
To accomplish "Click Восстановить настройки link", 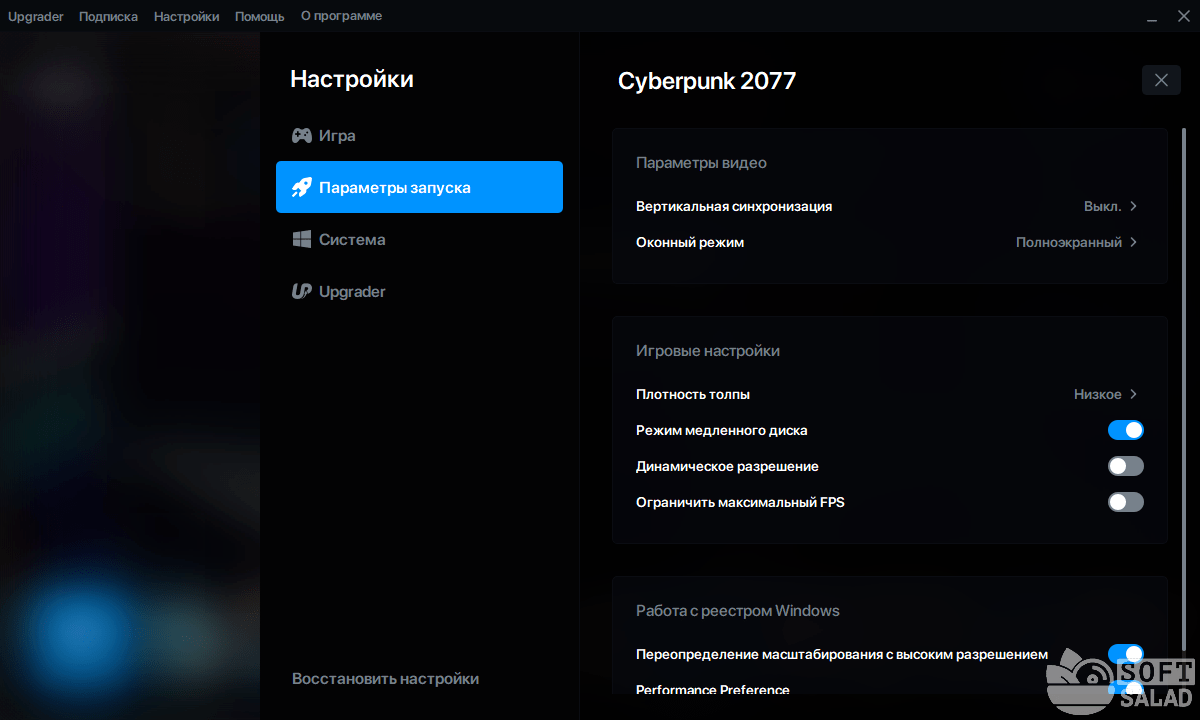I will tap(385, 678).
